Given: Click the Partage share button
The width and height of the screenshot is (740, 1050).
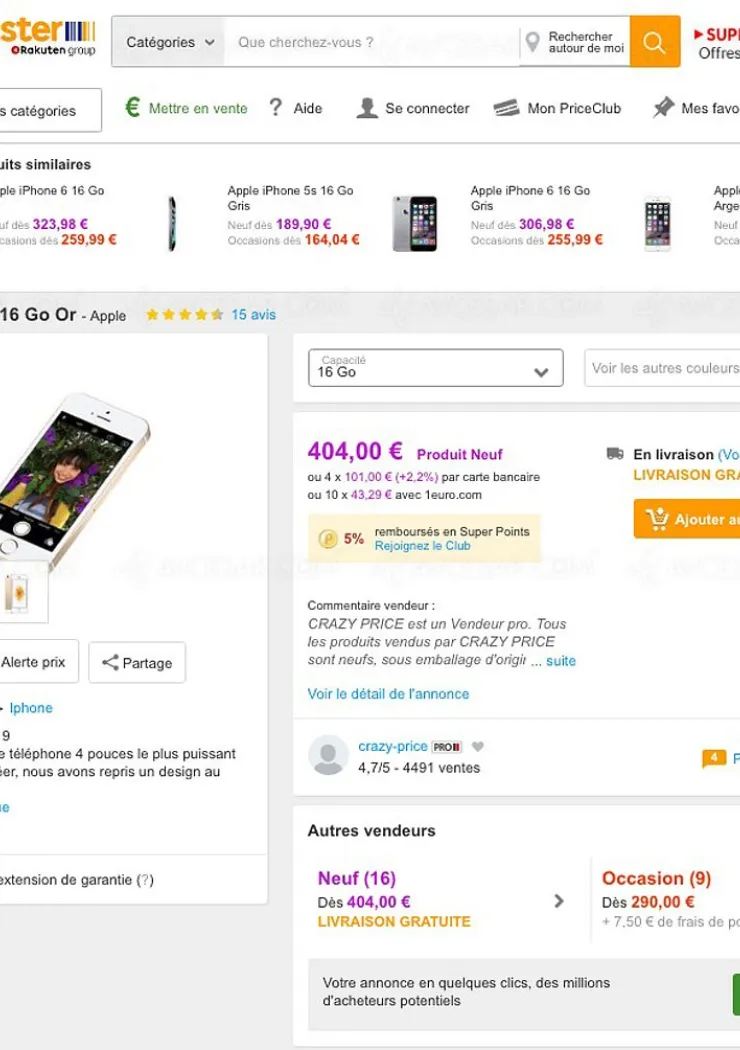Looking at the screenshot, I should pyautogui.click(x=137, y=662).
